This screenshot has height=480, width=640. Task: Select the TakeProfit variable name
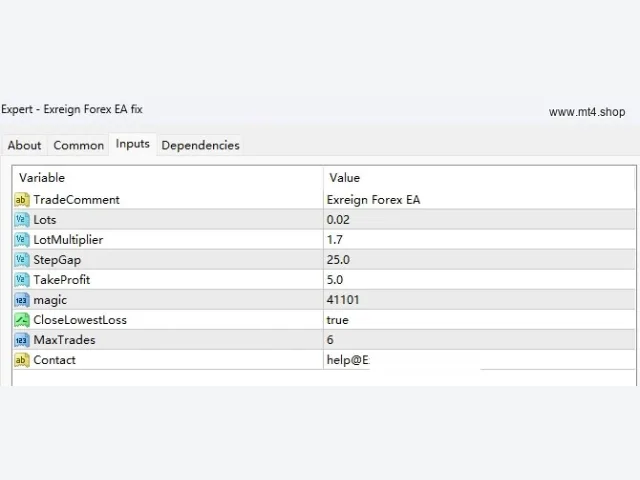tap(62, 280)
